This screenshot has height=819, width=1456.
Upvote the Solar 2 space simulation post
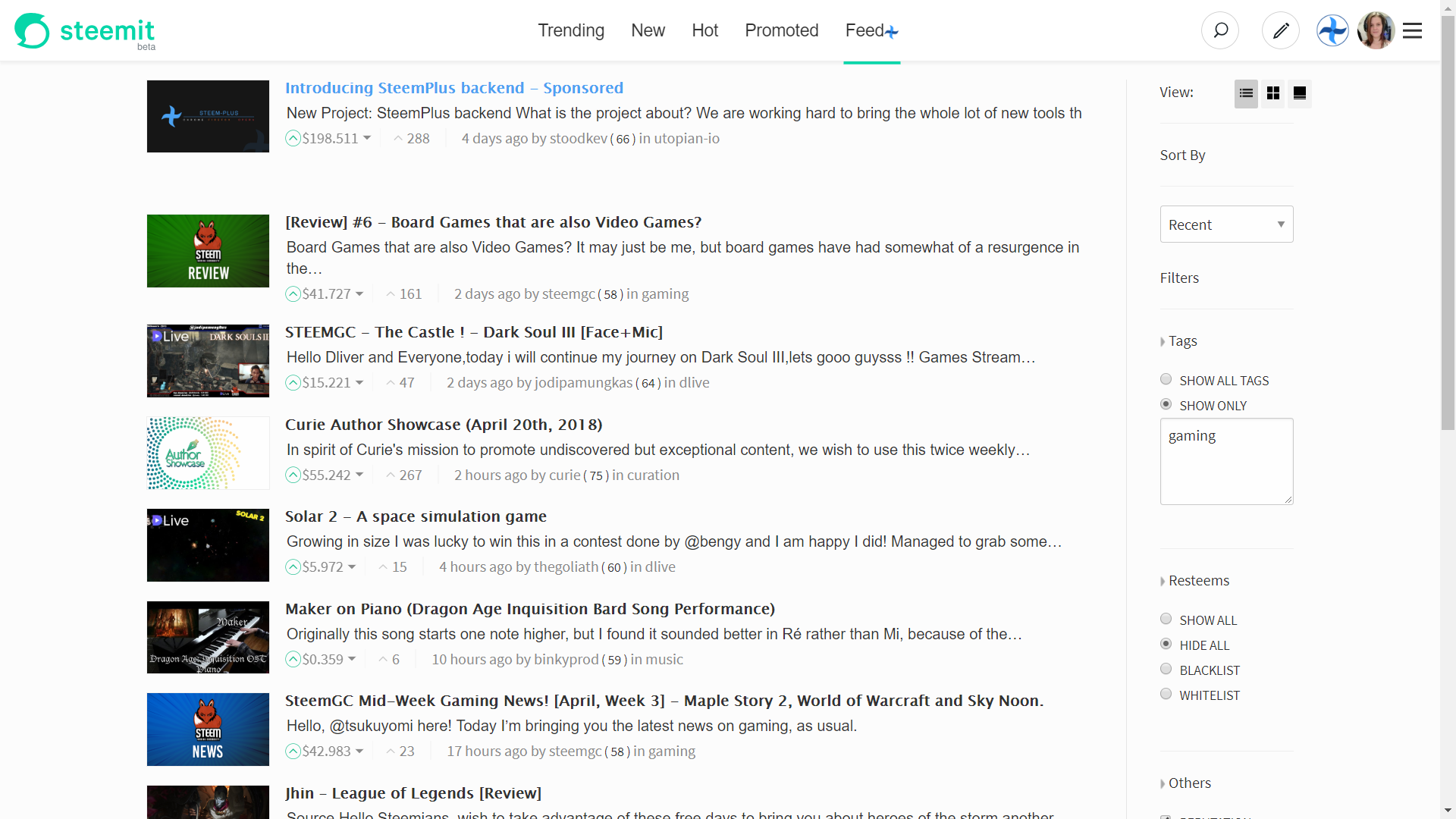point(293,566)
